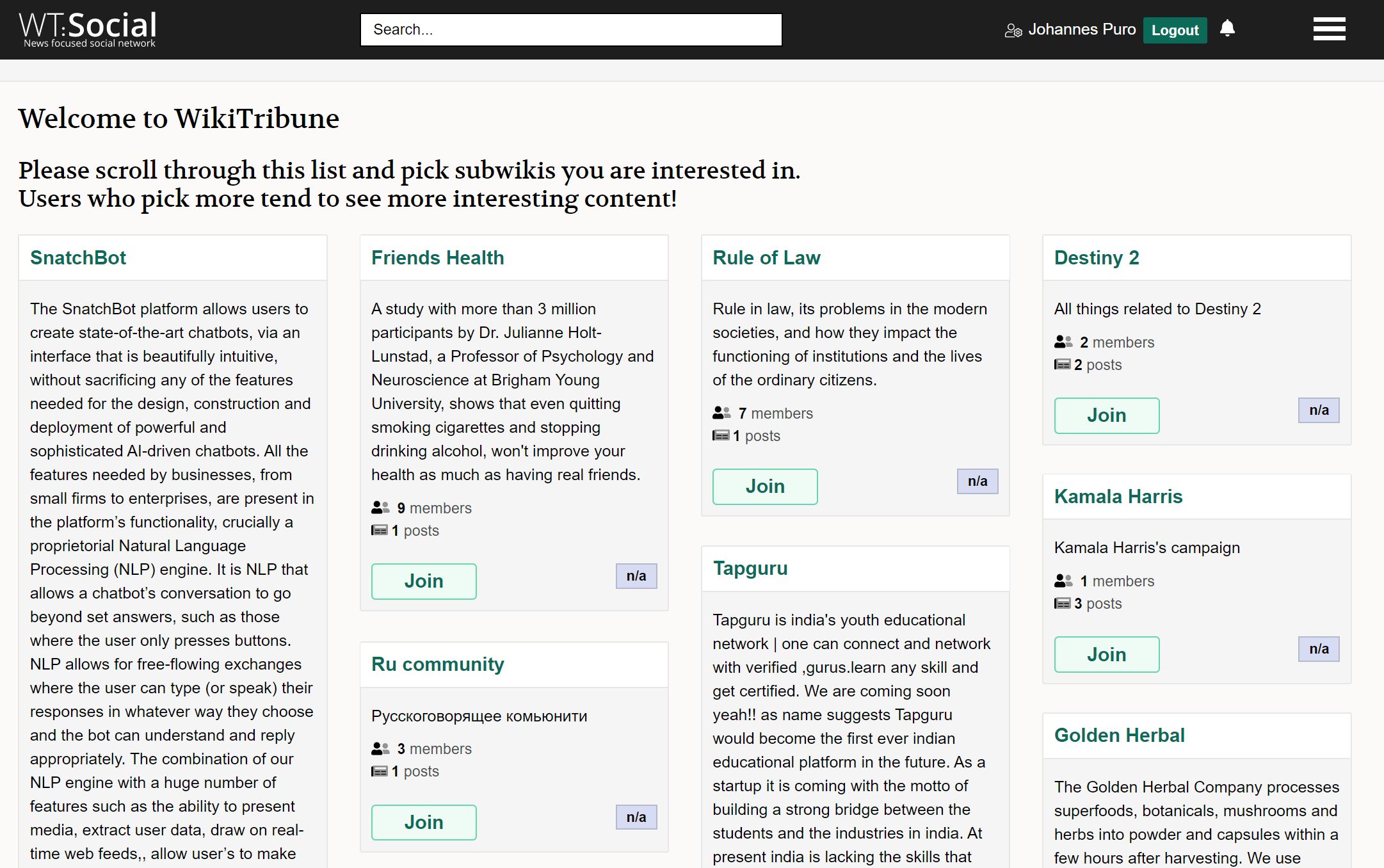Open the Destiny 2 subwiki title
This screenshot has height=868, width=1384.
(x=1097, y=257)
